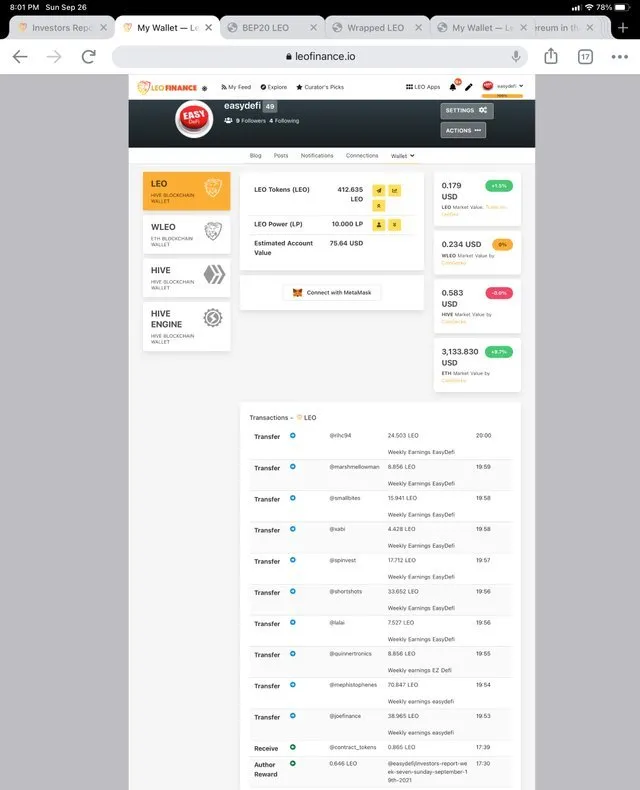Tap the microphone icon in address bar
Image resolution: width=640 pixels, height=790 pixels.
coord(516,56)
